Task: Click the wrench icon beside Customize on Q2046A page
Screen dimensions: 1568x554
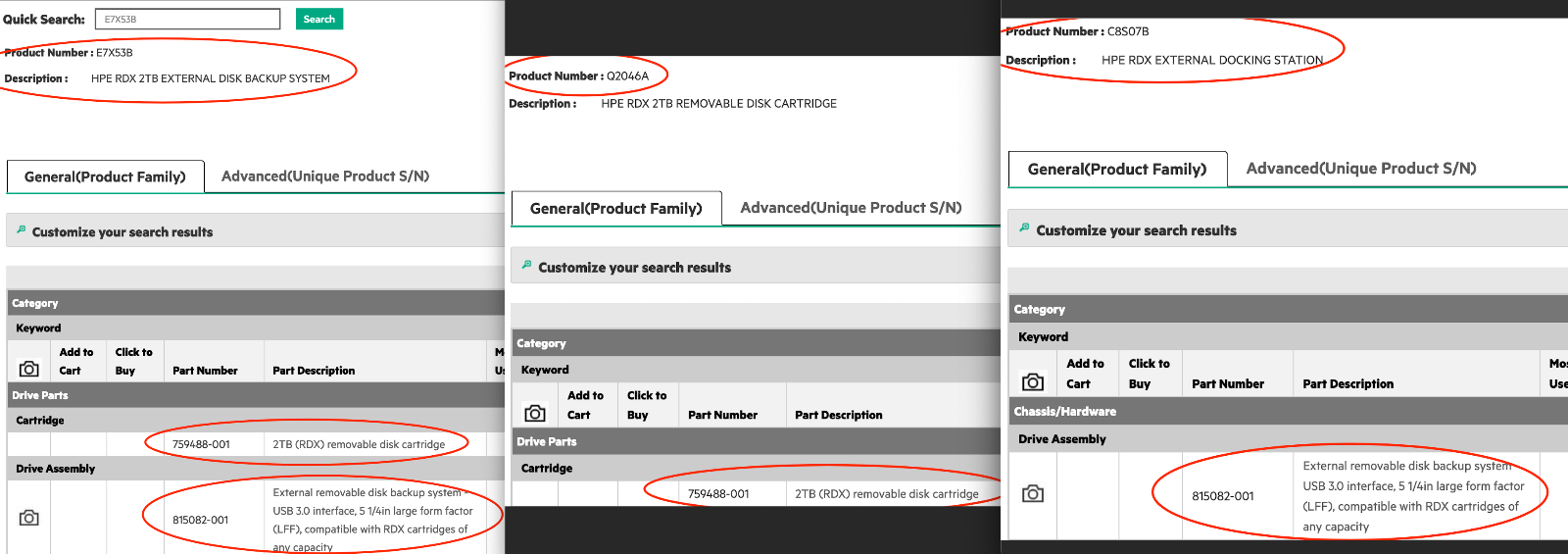Action: [x=526, y=265]
